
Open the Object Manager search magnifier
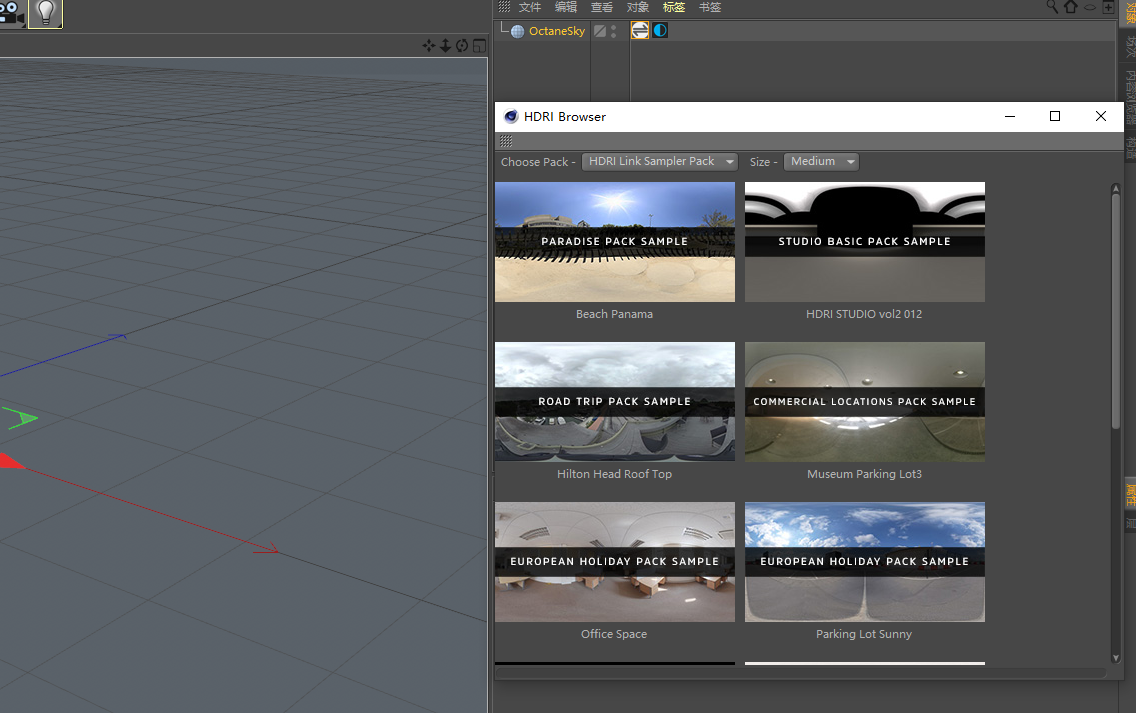1052,7
